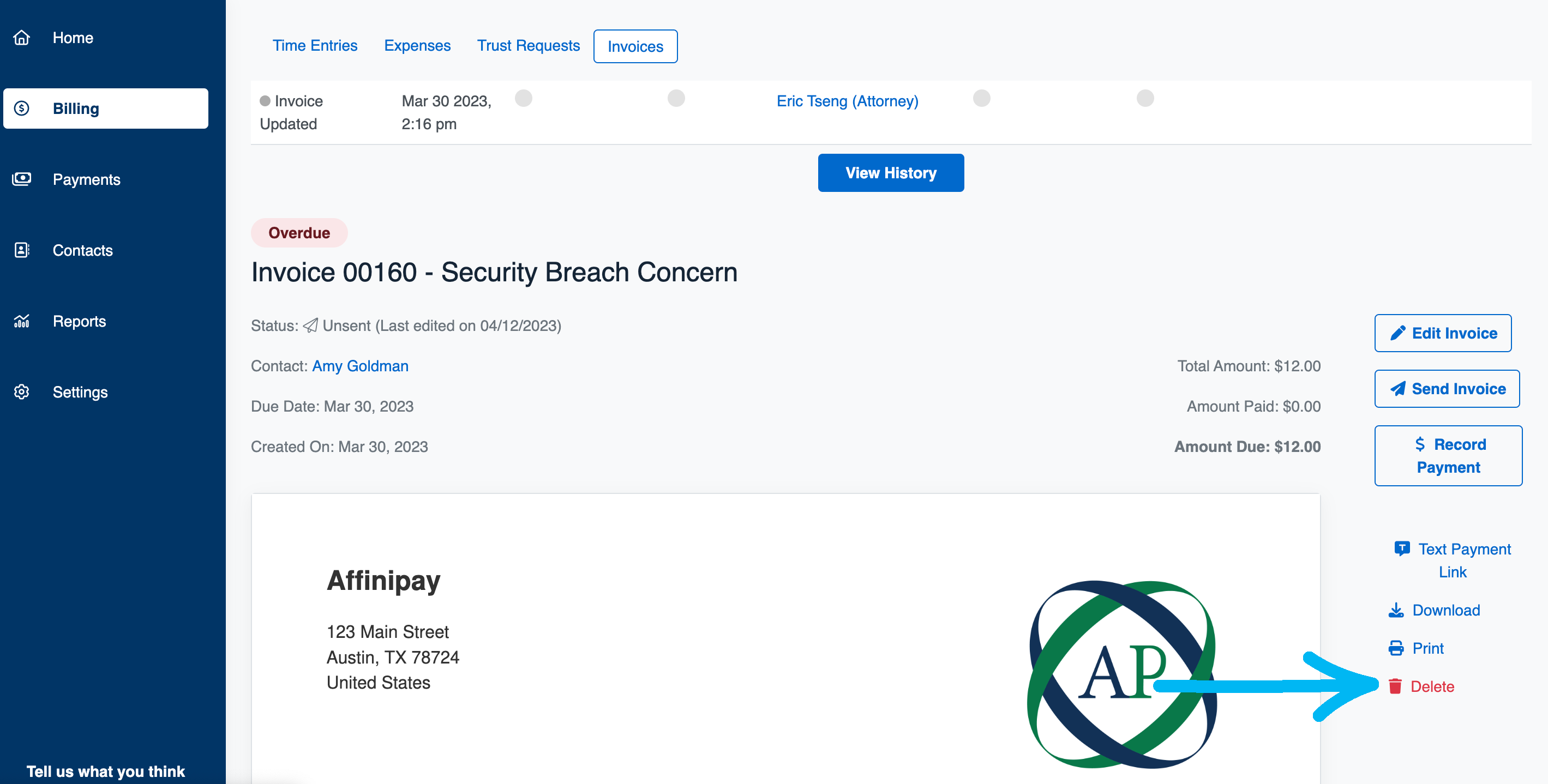Go to the Trust Requests tab

click(528, 46)
